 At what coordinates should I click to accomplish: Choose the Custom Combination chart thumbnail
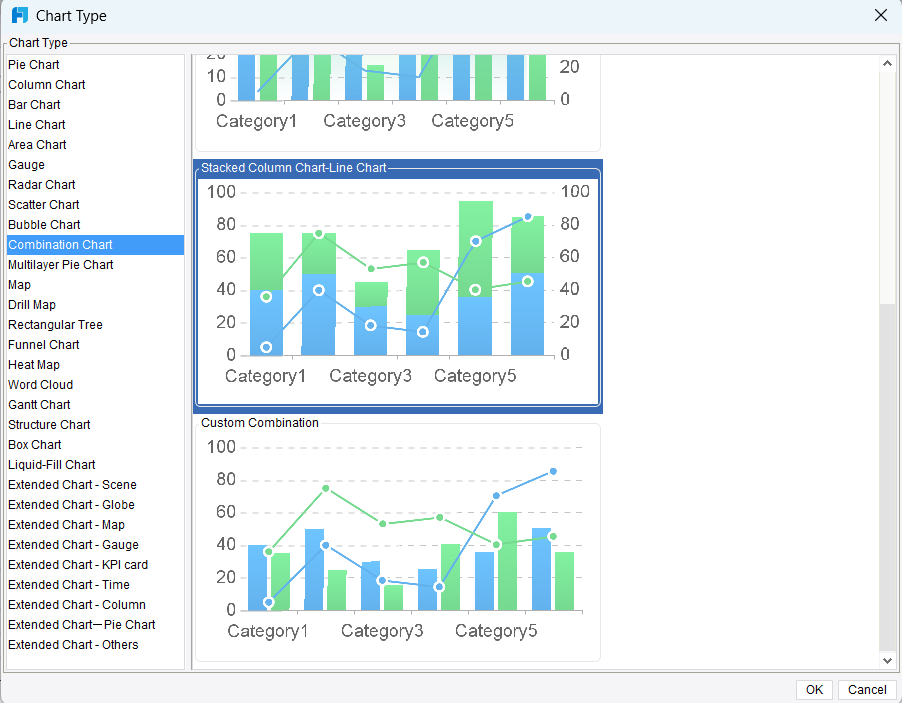(x=398, y=540)
